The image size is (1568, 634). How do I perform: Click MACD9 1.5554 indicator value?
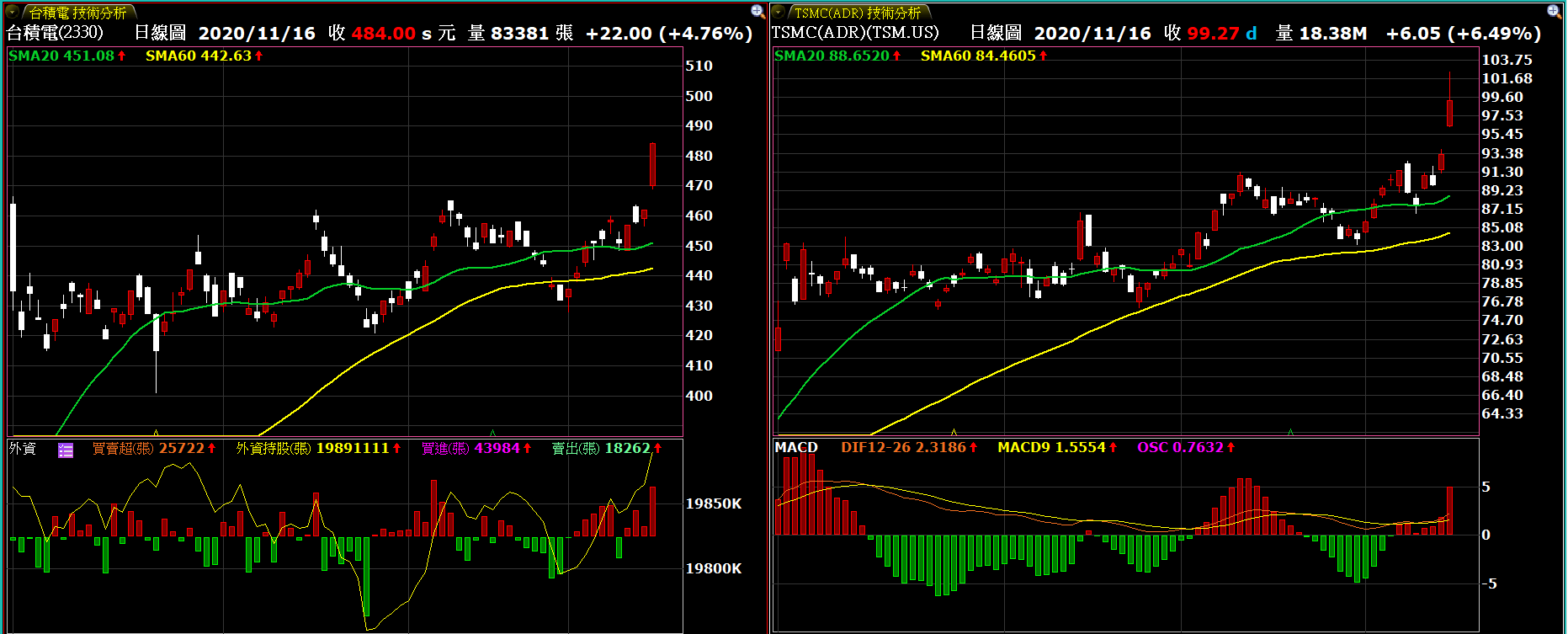tap(1058, 448)
